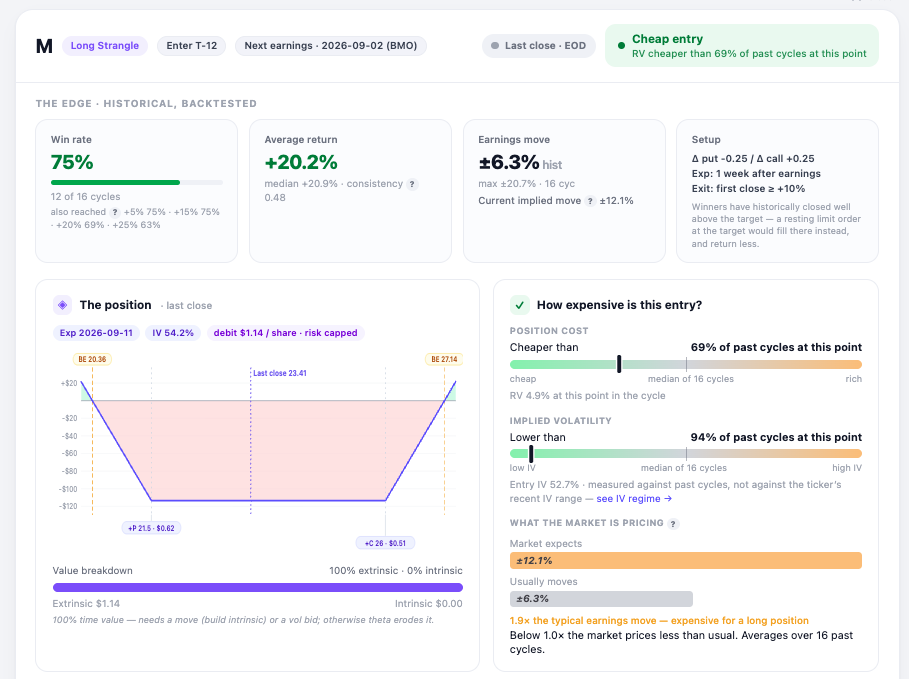This screenshot has width=909, height=679.
Task: Select the Long Strangle strategy tag
Action: [x=105, y=46]
